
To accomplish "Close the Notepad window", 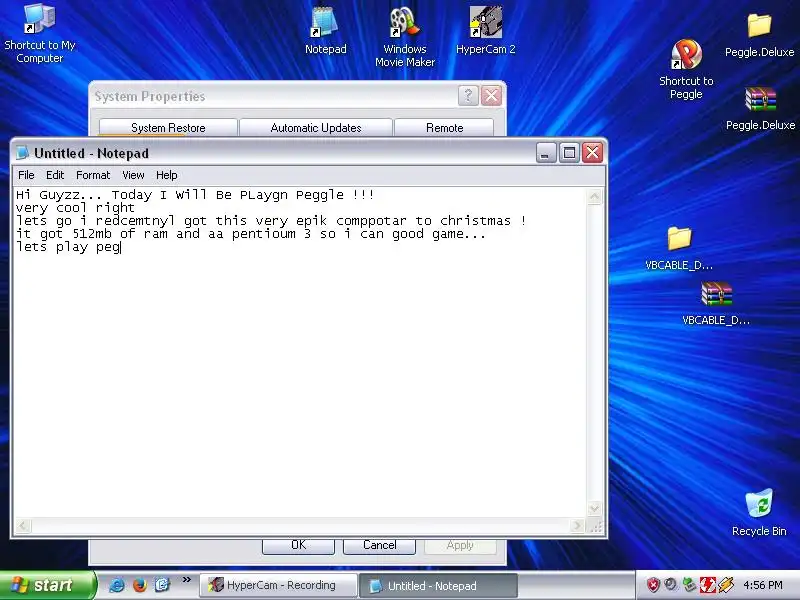I will click(x=592, y=153).
